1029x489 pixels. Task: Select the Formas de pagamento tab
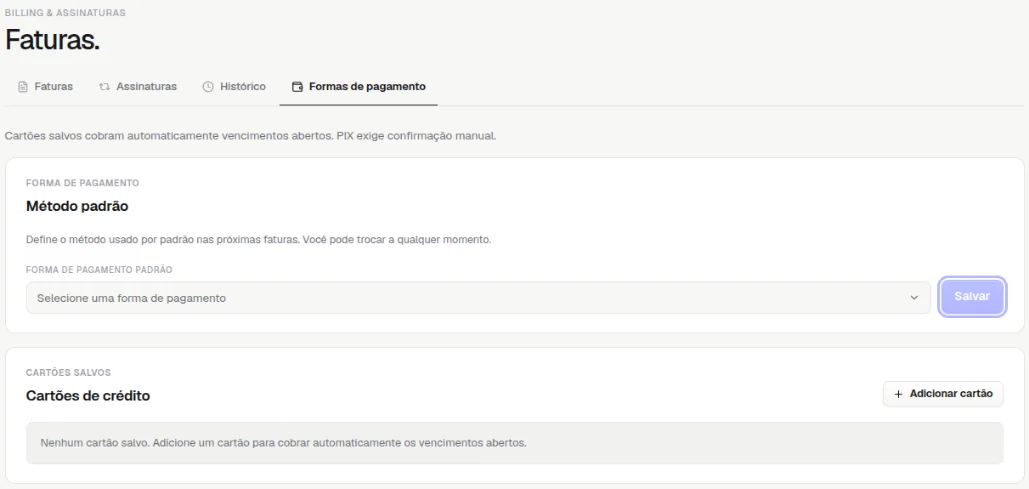tap(359, 87)
